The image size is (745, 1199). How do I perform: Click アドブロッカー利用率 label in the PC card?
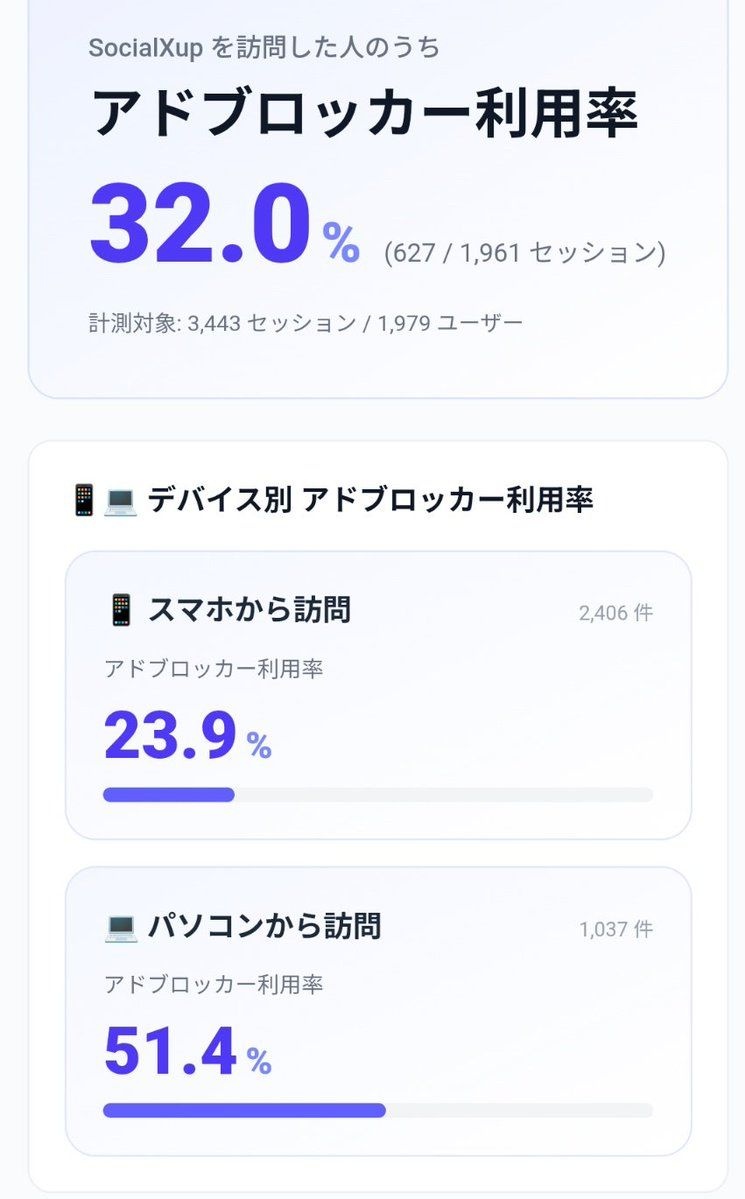pos(213,985)
